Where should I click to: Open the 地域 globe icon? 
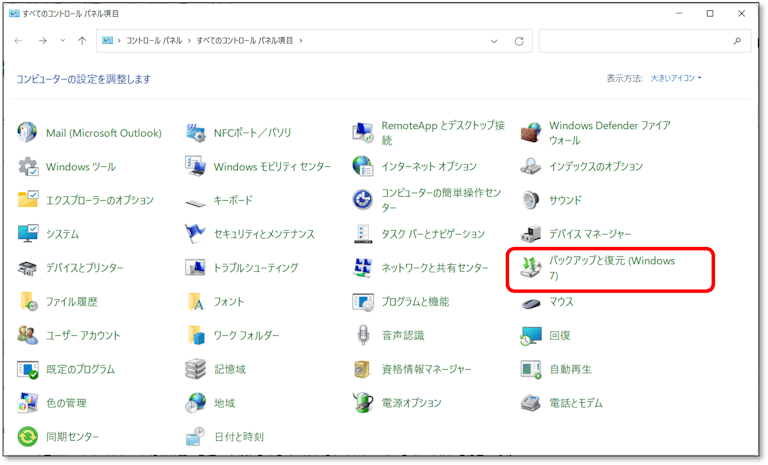click(x=195, y=403)
